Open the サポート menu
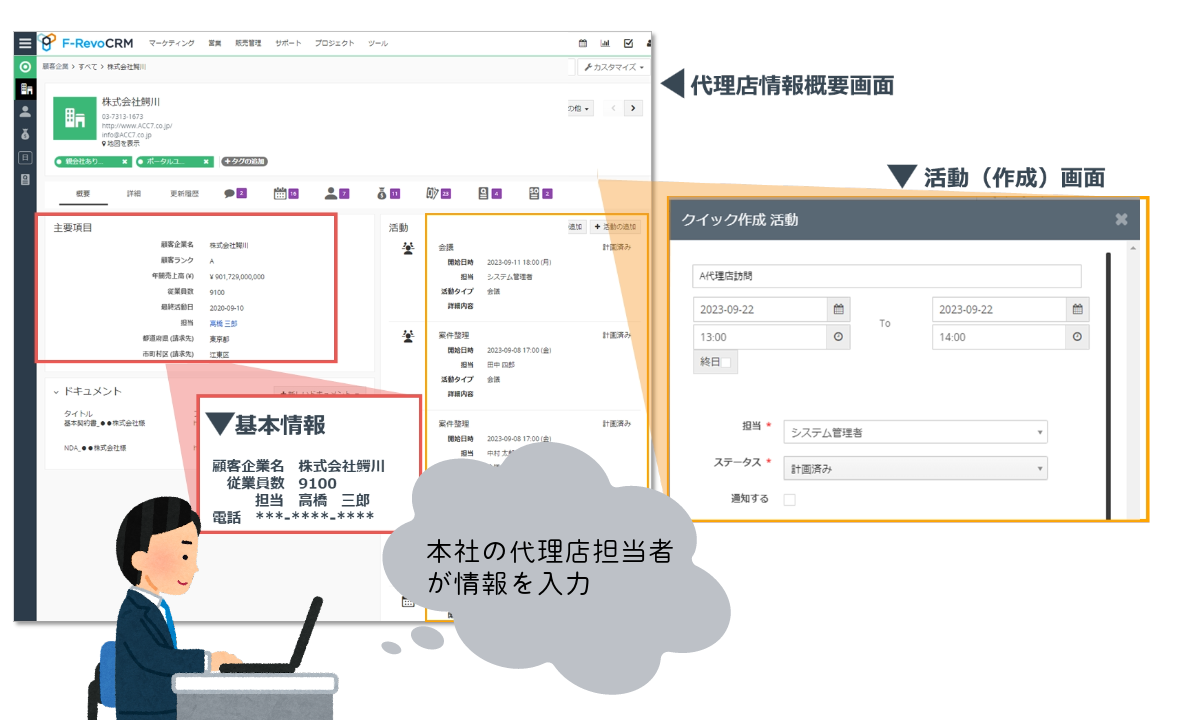 (x=288, y=44)
